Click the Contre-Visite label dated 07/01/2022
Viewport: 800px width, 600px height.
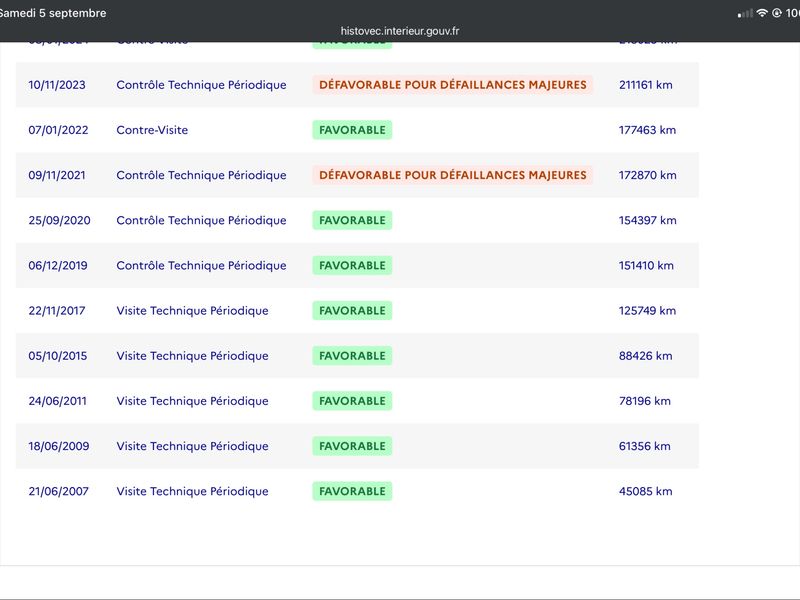pyautogui.click(x=152, y=130)
